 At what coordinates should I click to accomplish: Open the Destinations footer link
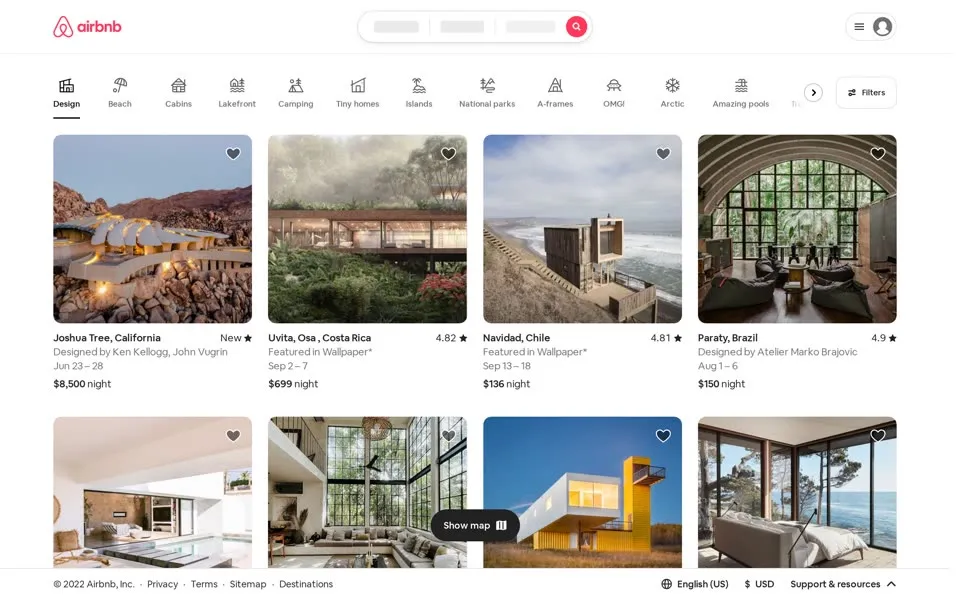coord(308,587)
